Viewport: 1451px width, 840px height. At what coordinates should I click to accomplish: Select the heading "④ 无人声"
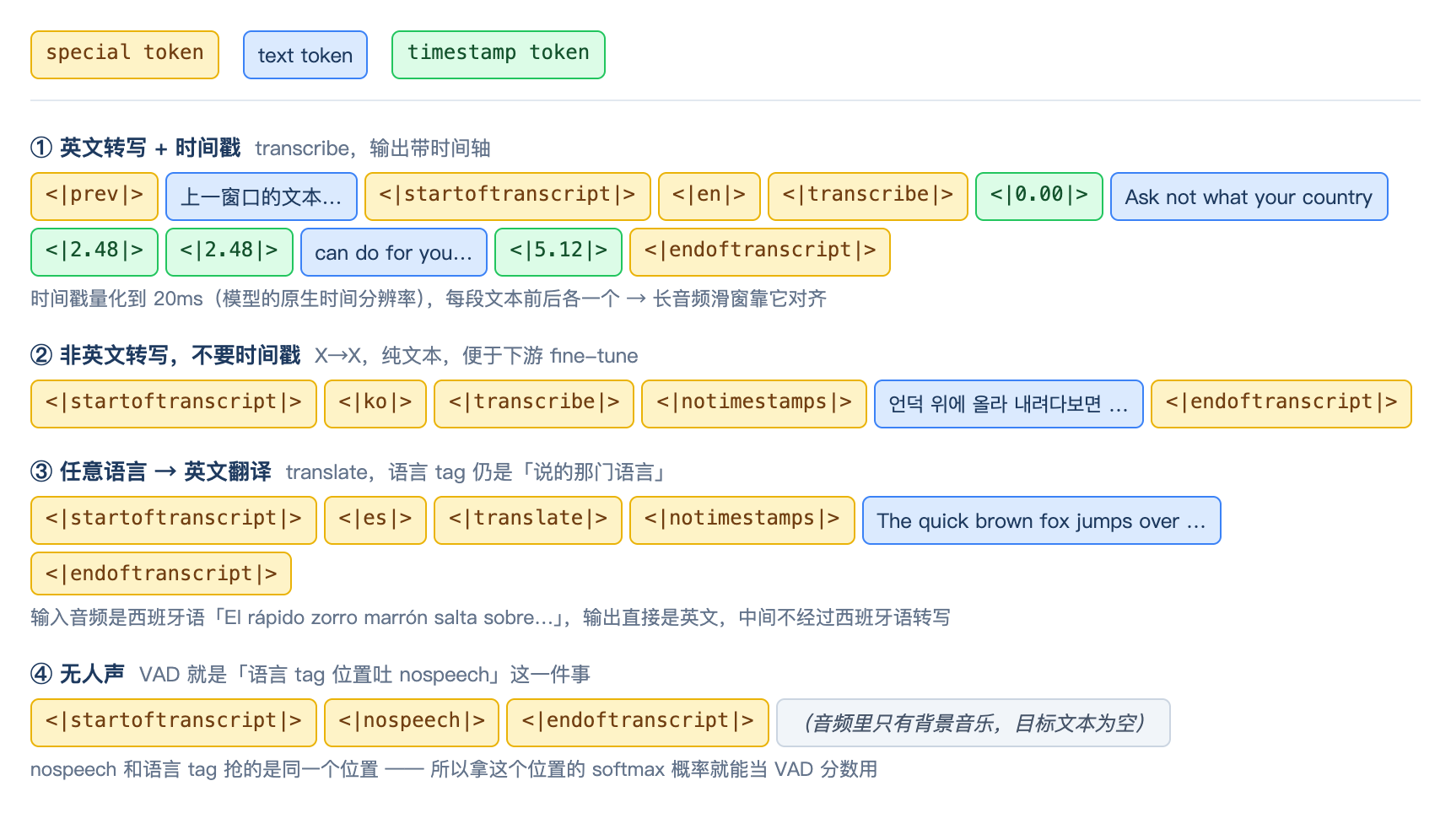(78, 675)
